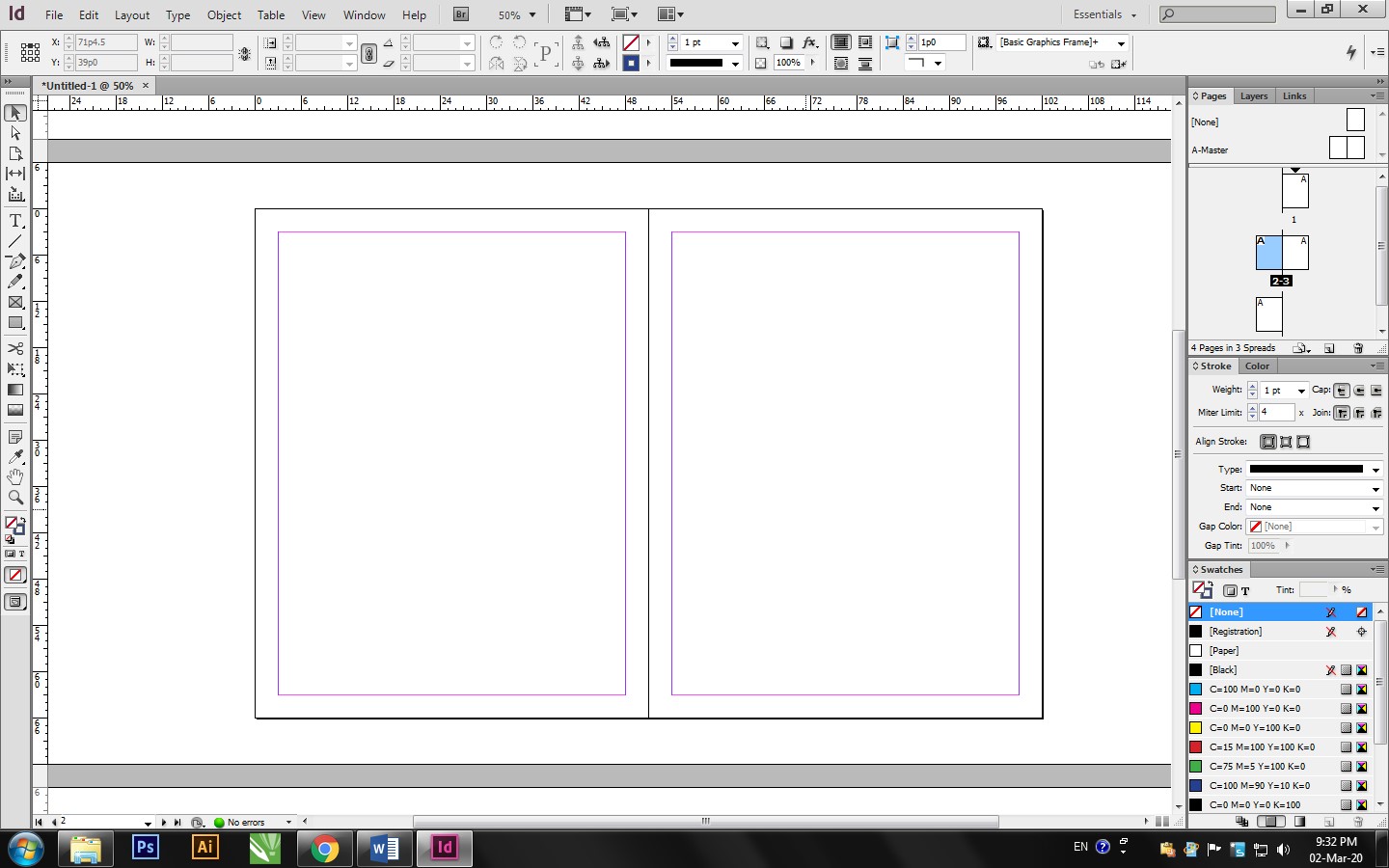
Task: Toggle the bevel join button
Action: tap(1376, 413)
